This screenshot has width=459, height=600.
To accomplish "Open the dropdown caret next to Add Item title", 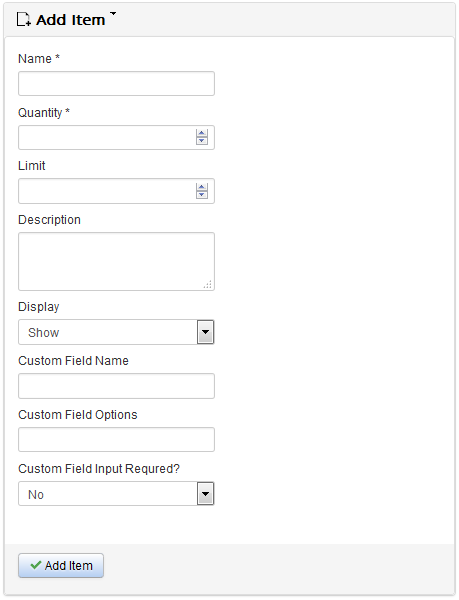I will pyautogui.click(x=113, y=13).
